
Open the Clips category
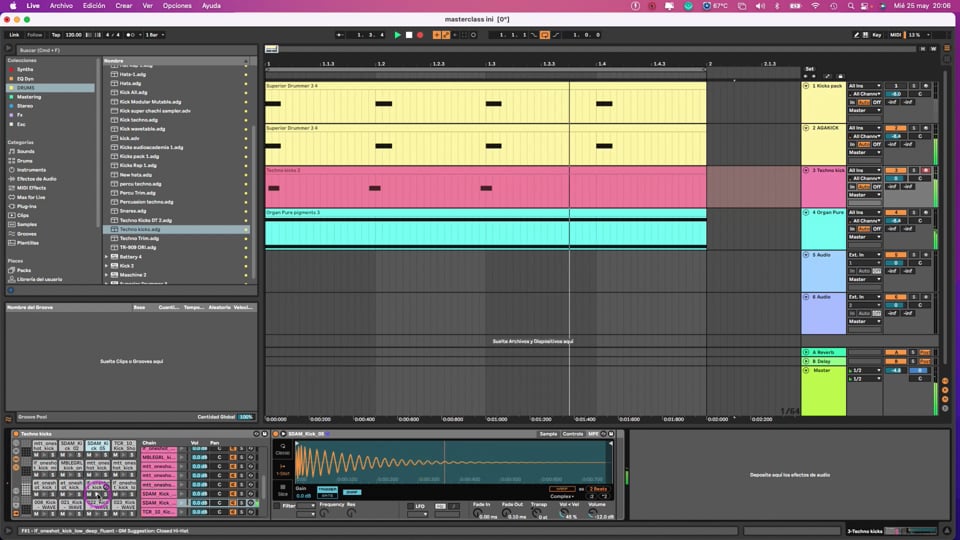pyautogui.click(x=23, y=216)
